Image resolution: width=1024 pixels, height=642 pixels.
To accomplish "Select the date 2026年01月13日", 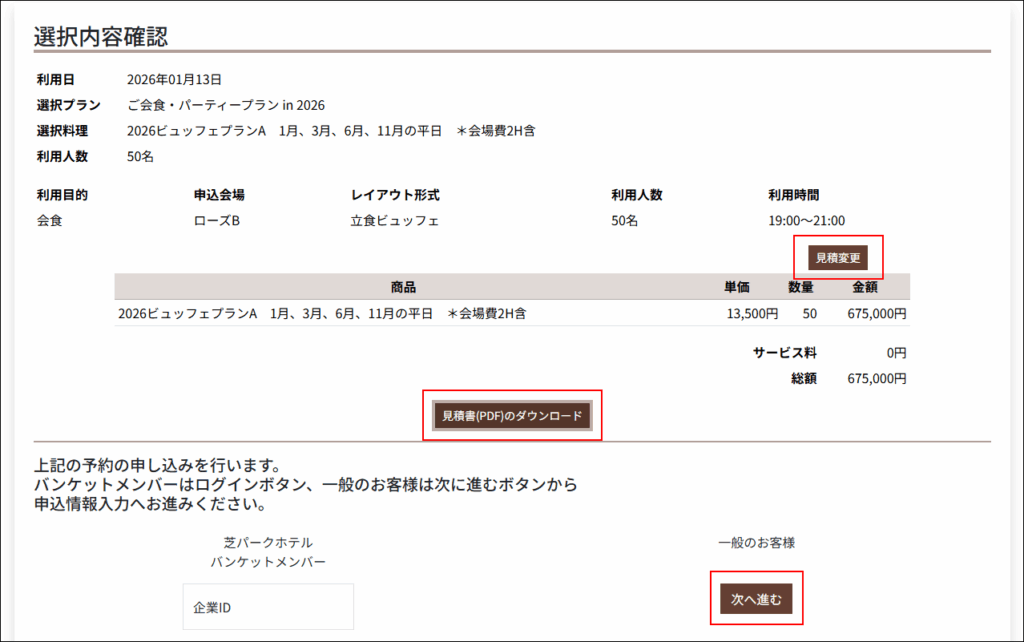I will 174,79.
